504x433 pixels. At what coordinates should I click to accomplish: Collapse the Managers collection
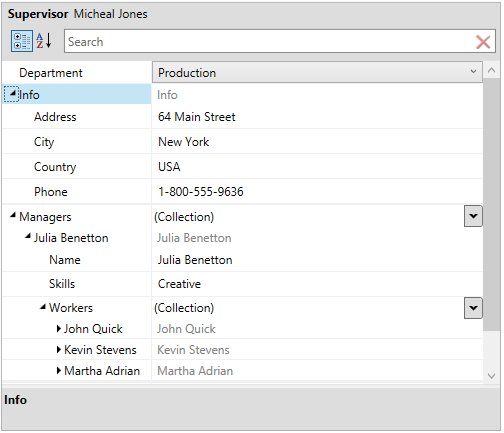13,215
